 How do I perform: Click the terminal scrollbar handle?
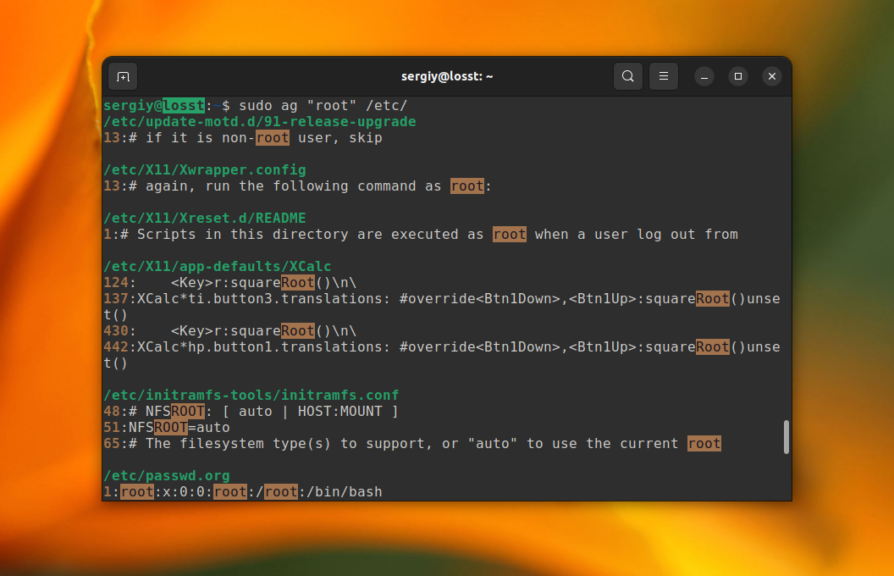pyautogui.click(x=786, y=437)
